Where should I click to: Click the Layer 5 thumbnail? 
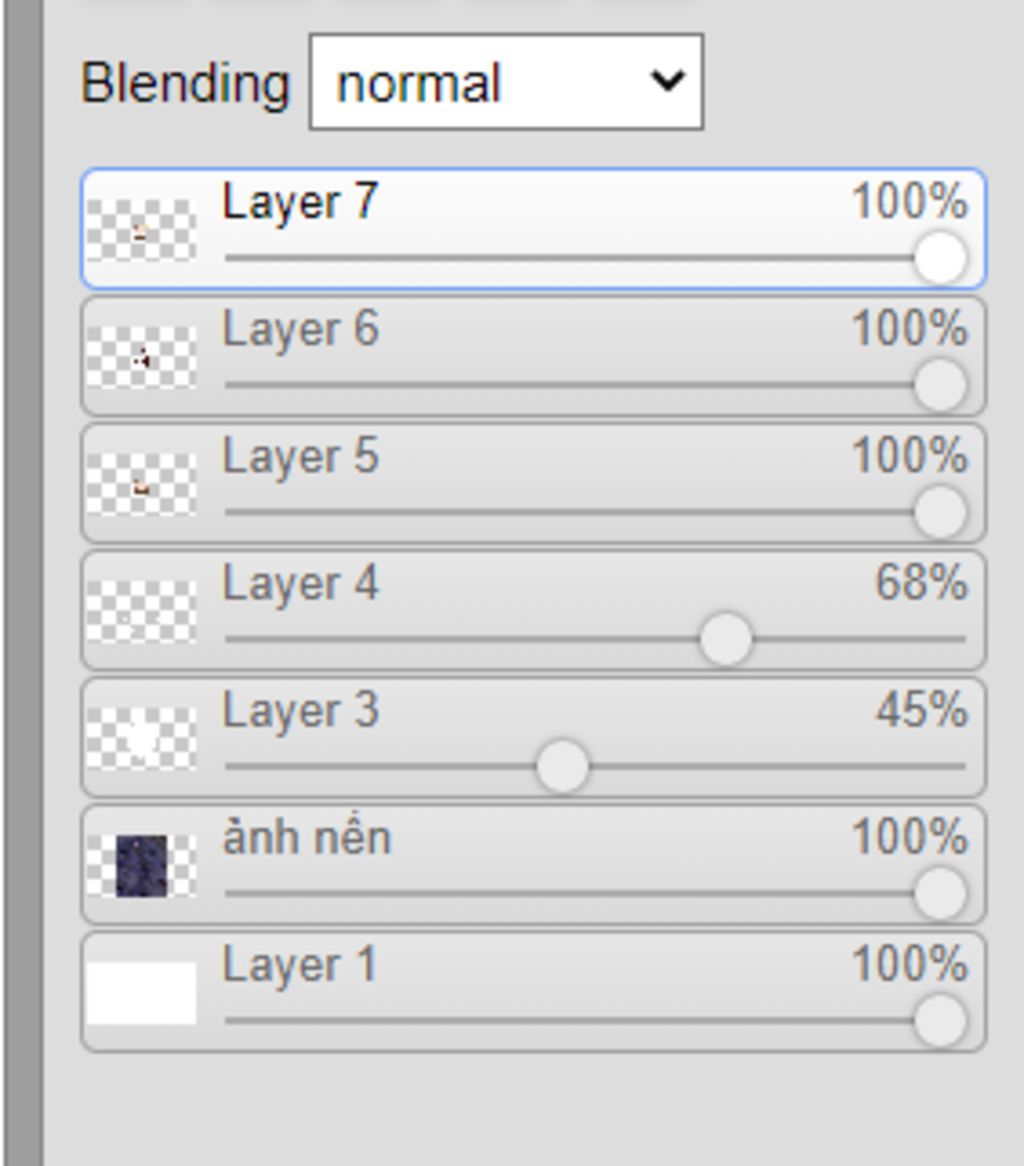(140, 484)
